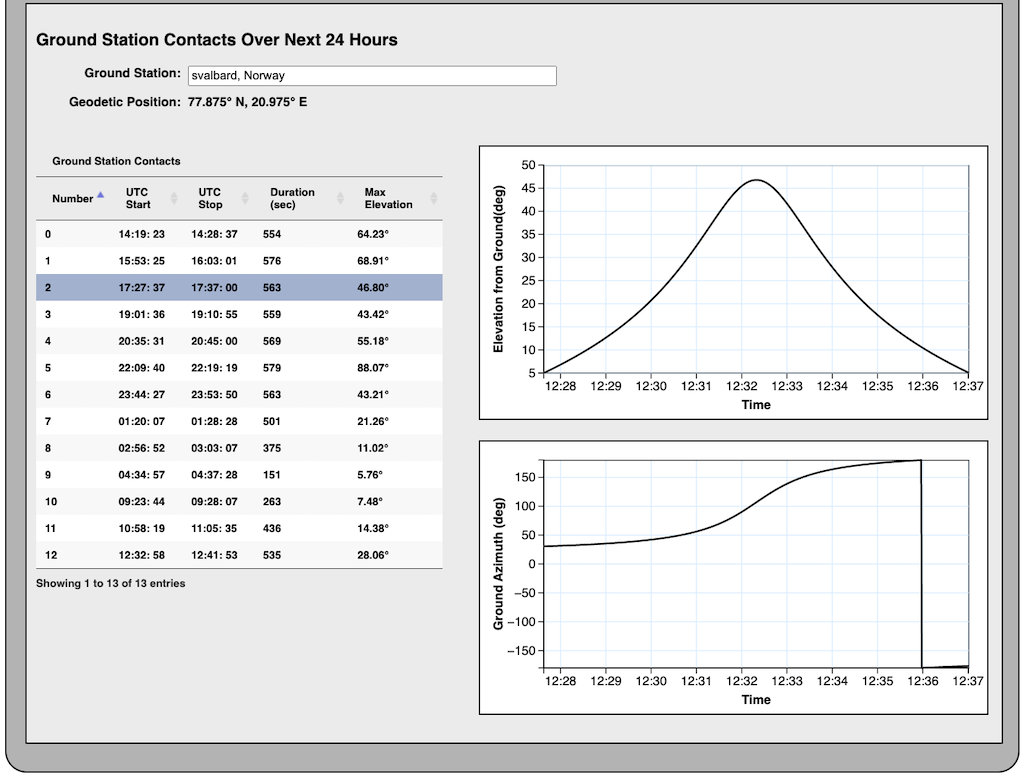Screen dimensions: 1024x780
Task: Select contact row 4 starting 20:35:31
Action: coord(239,341)
